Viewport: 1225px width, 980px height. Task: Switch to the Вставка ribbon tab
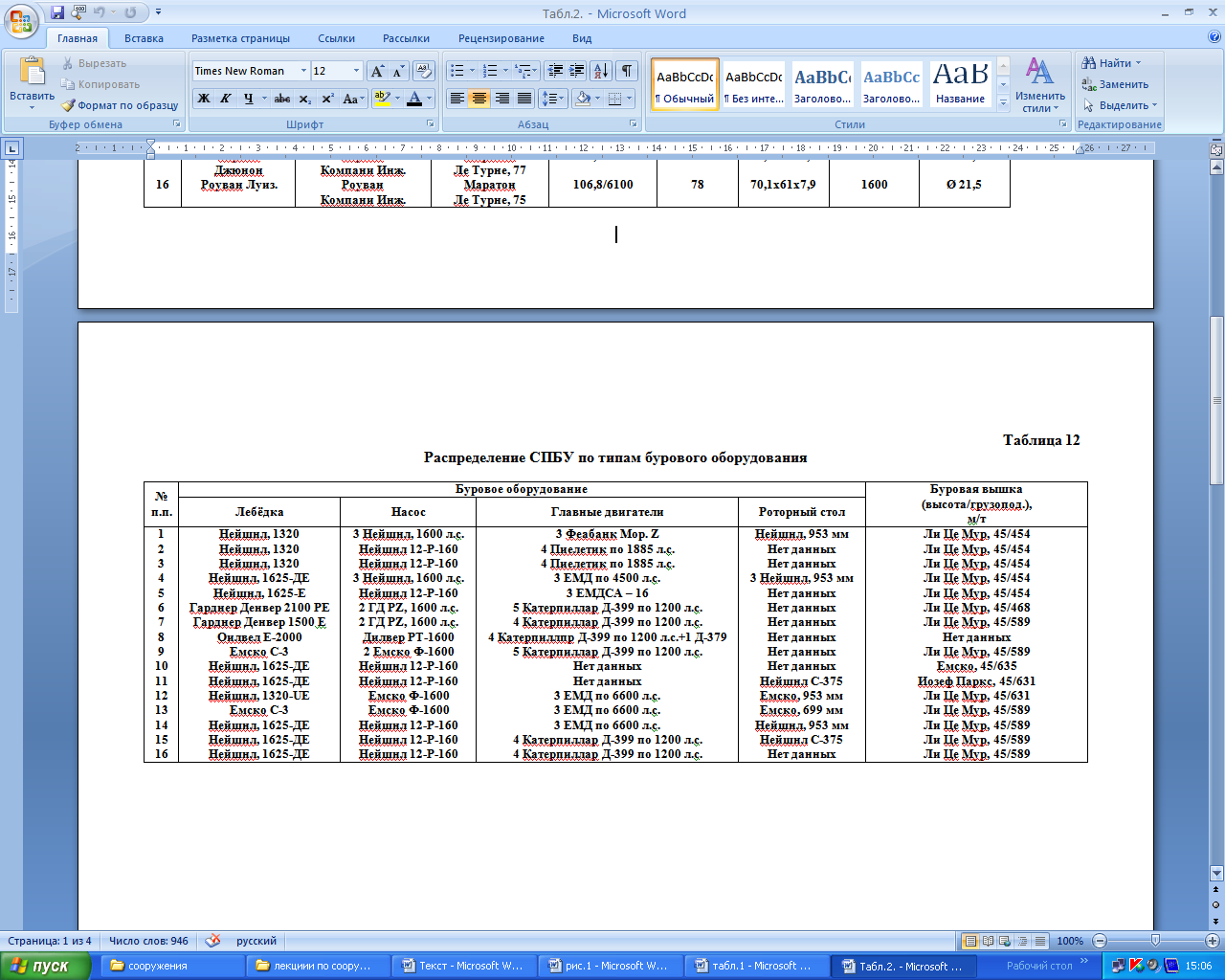tap(144, 38)
